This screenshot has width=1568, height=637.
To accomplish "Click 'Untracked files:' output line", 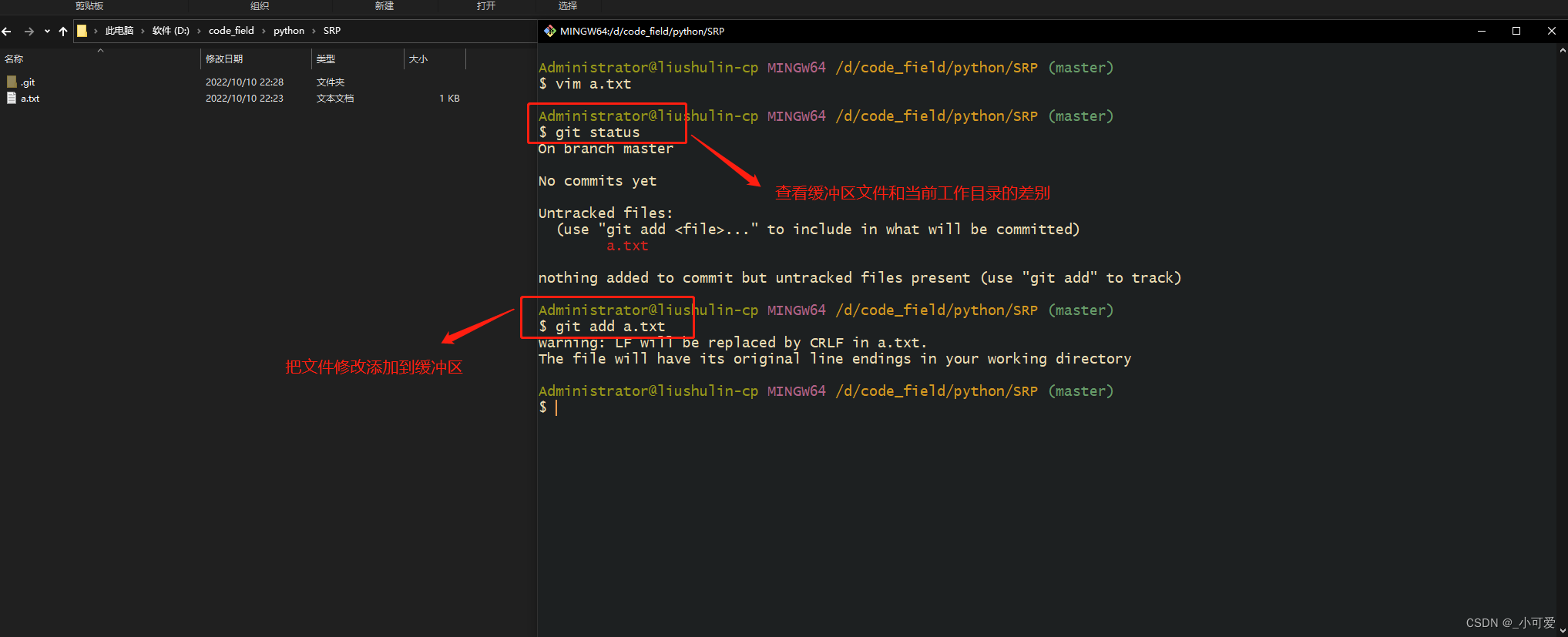I will pos(606,213).
